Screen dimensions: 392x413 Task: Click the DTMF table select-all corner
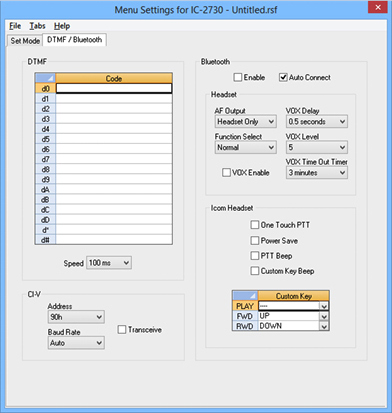45,78
